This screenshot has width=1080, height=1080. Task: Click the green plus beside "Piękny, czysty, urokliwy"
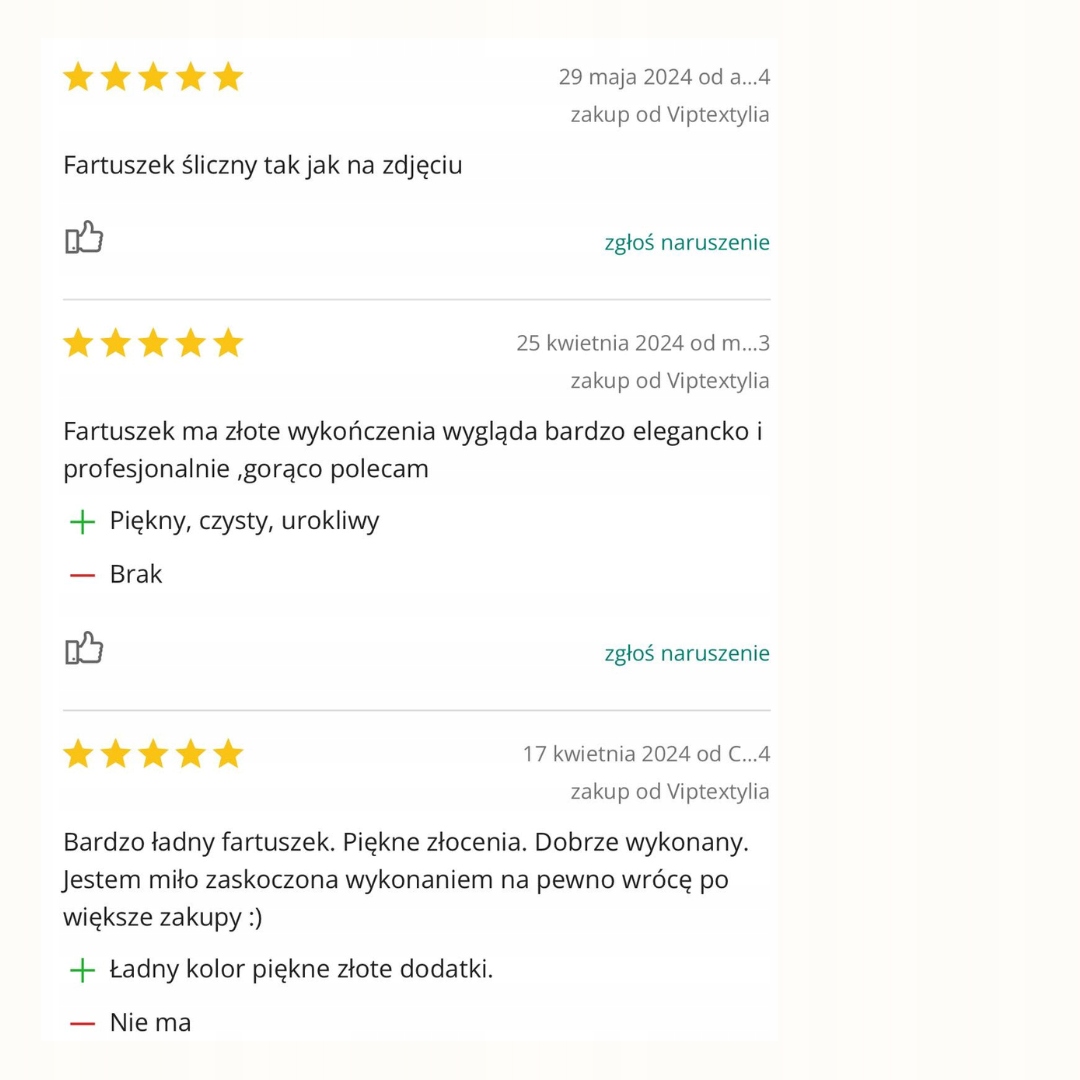click(x=82, y=522)
